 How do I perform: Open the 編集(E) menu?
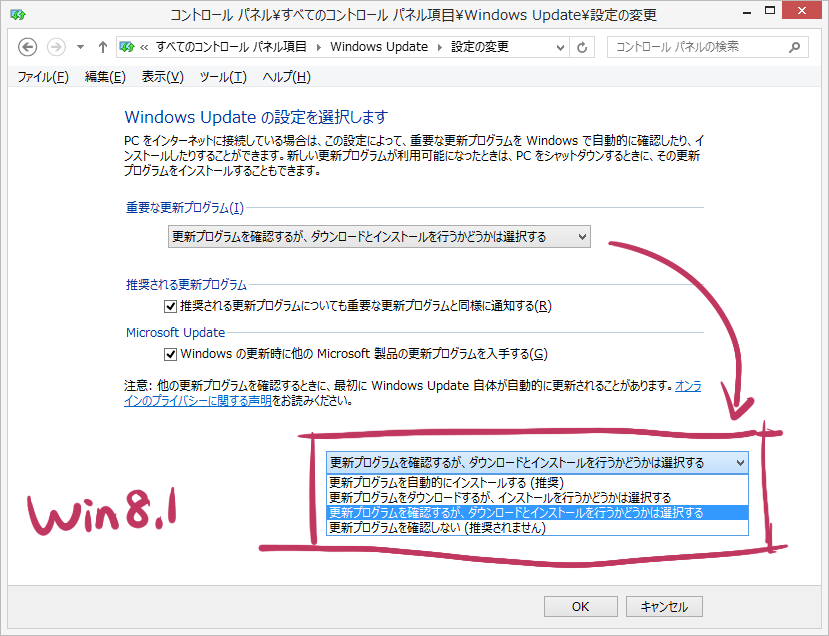click(105, 77)
